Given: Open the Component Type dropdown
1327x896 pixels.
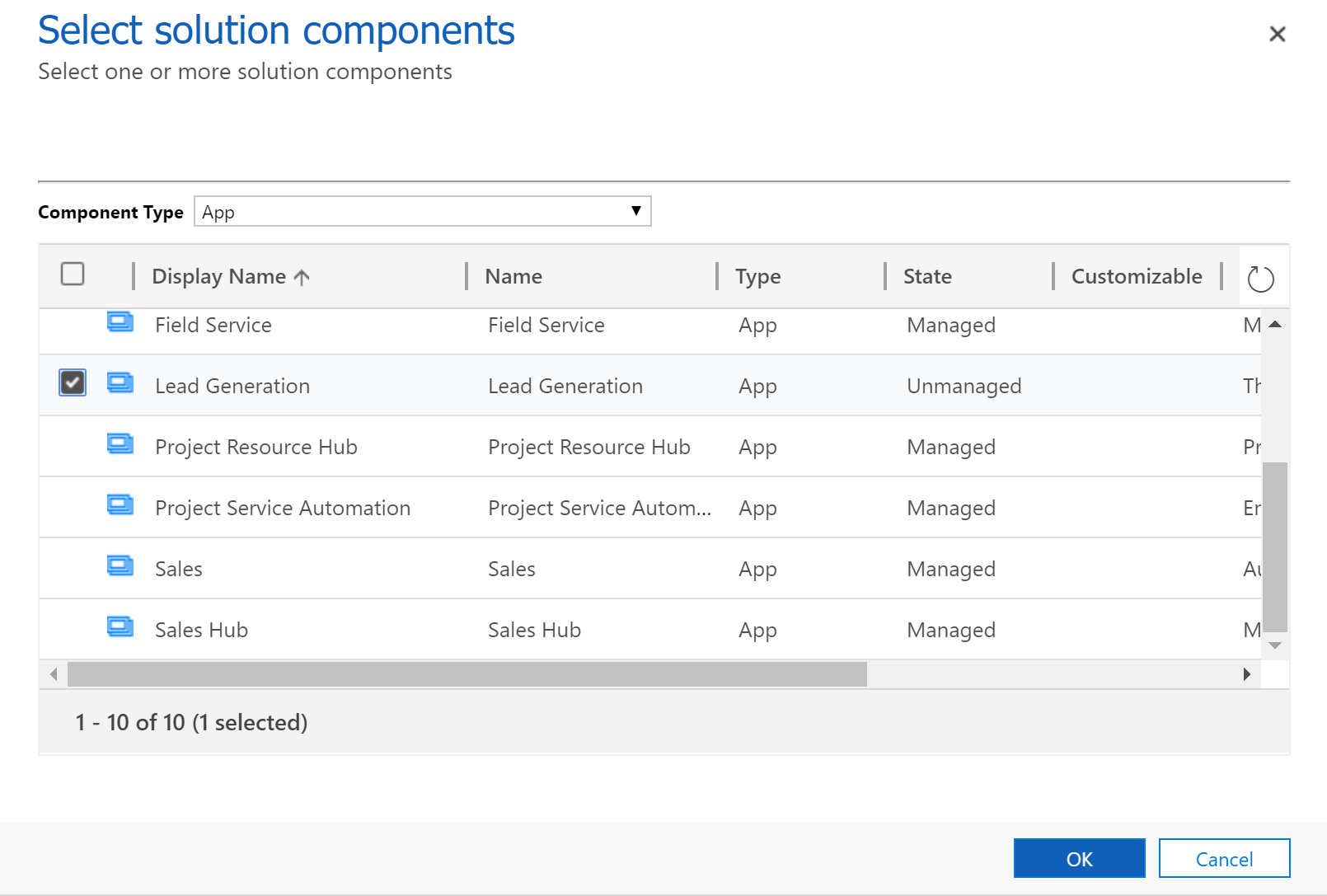Looking at the screenshot, I should point(423,211).
